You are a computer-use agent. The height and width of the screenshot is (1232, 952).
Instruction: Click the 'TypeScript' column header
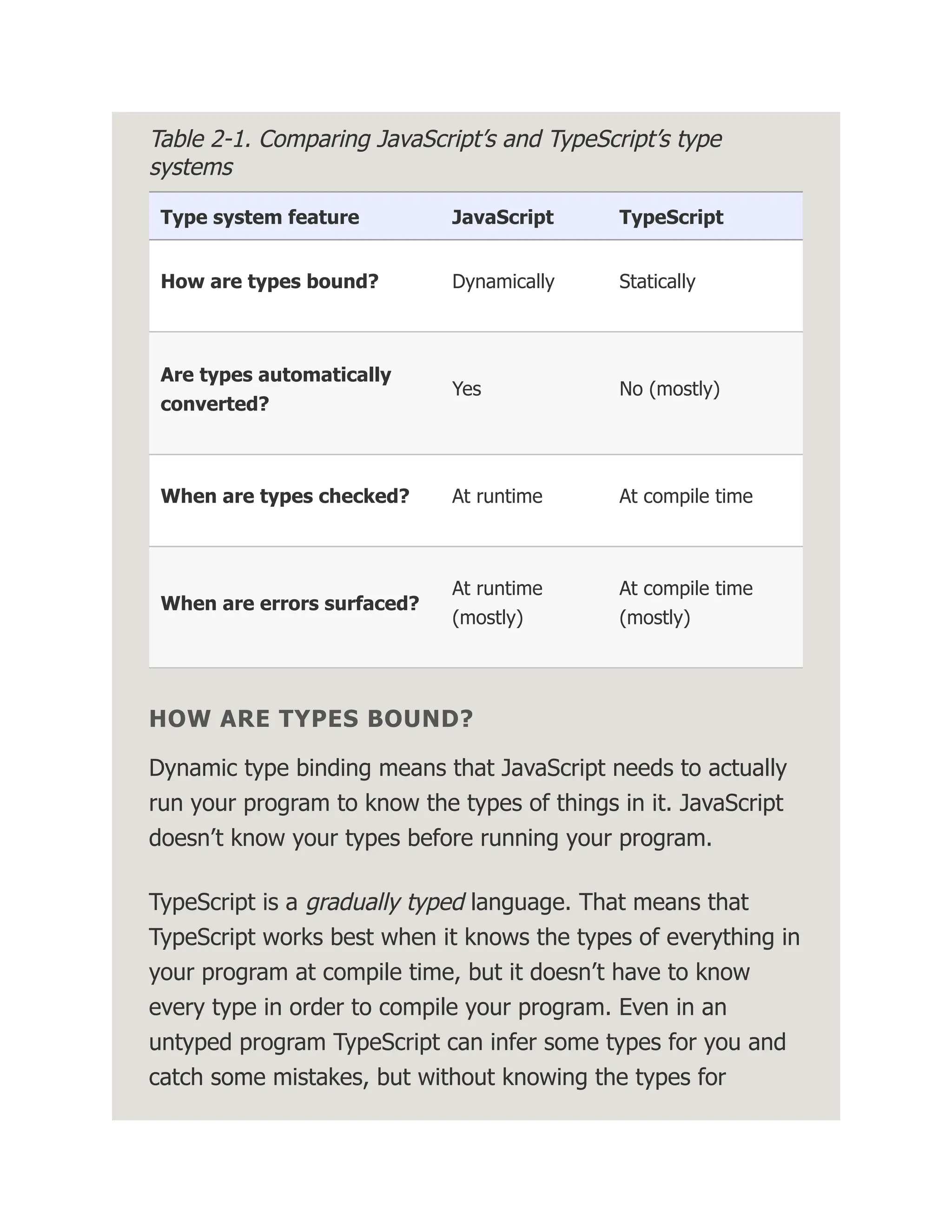click(671, 217)
